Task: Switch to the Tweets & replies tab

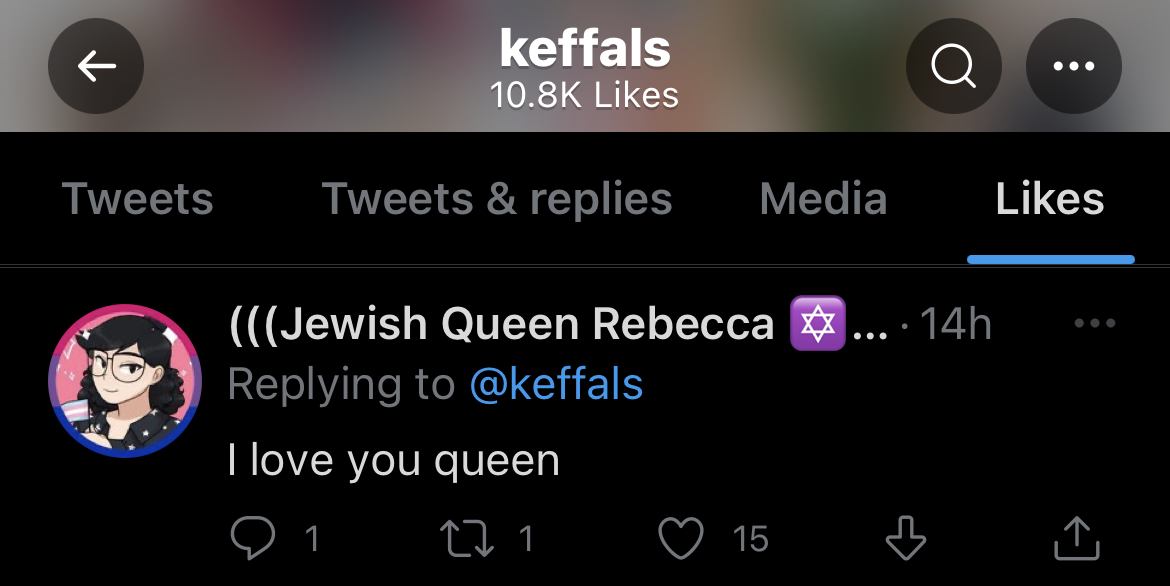Action: pos(497,199)
